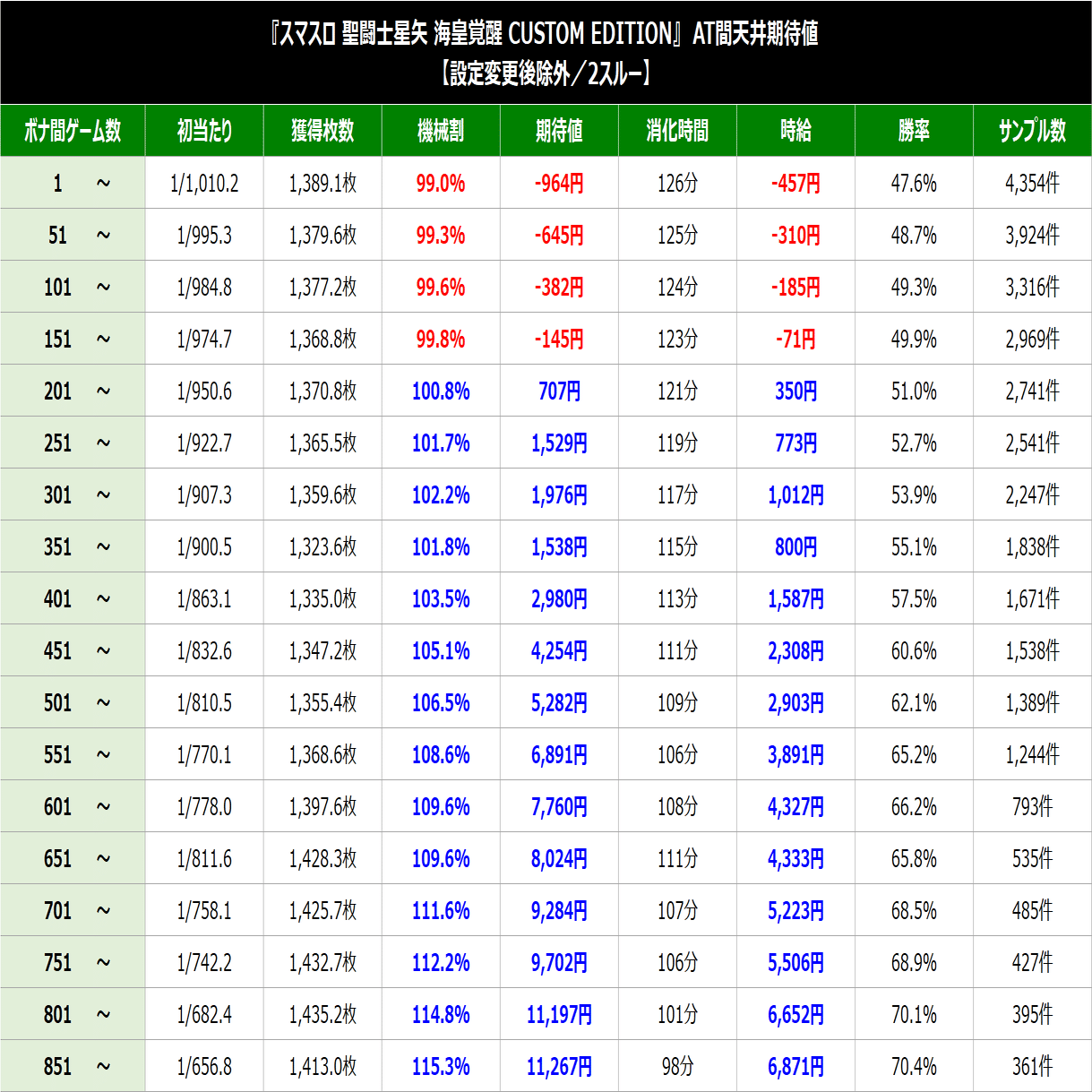Viewport: 1092px width, 1092px height.
Task: Click the 2,308円 hourly wage cell
Action: [795, 651]
